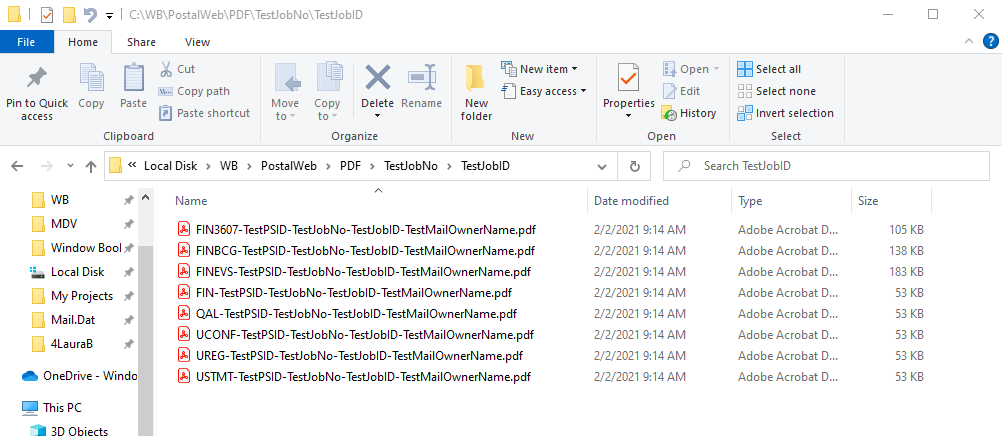Click the refresh button beside the address bar

point(635,166)
